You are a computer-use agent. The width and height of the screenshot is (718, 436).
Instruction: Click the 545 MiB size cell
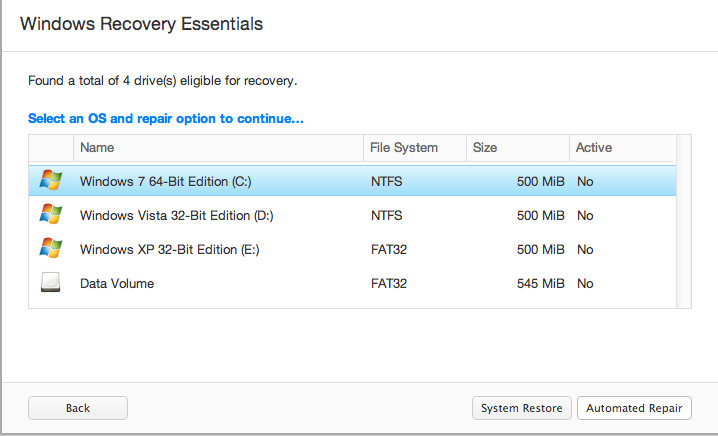541,284
